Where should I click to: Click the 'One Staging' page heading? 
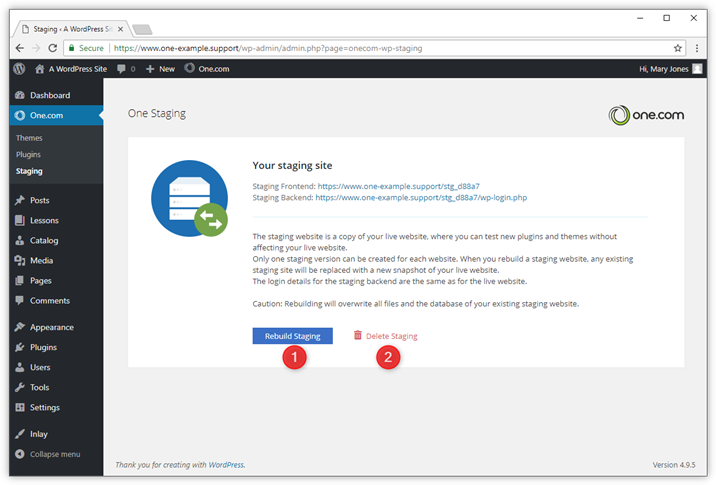[157, 113]
